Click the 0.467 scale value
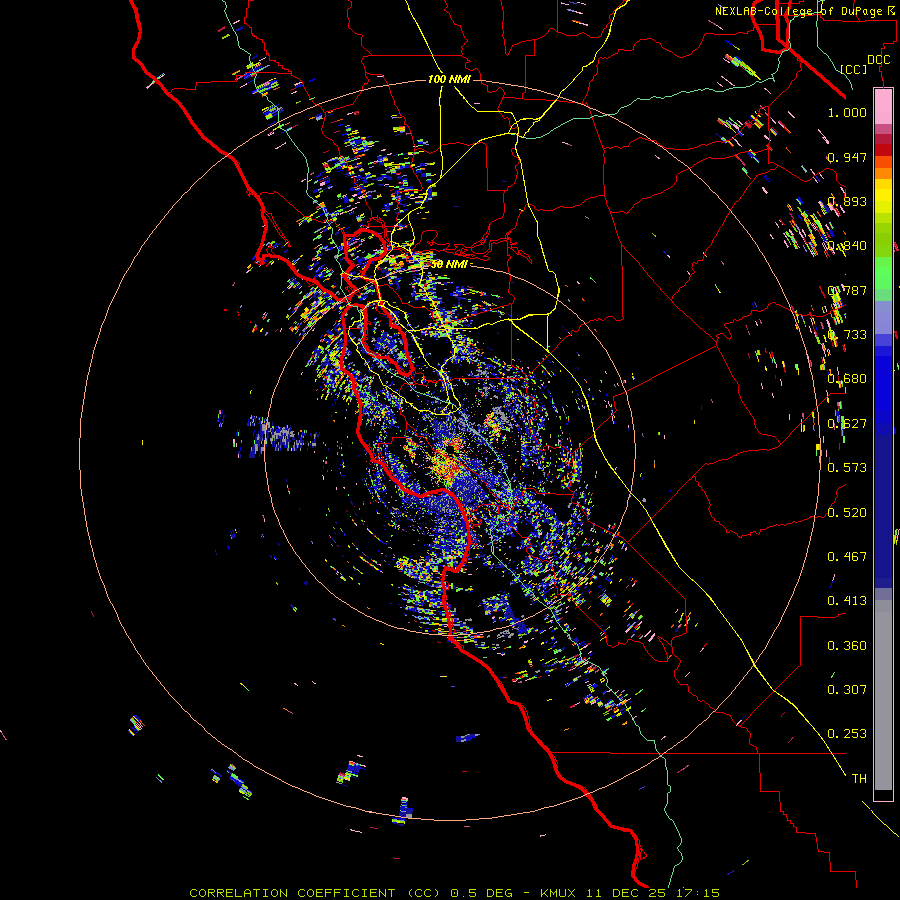This screenshot has height=900, width=900. point(847,557)
